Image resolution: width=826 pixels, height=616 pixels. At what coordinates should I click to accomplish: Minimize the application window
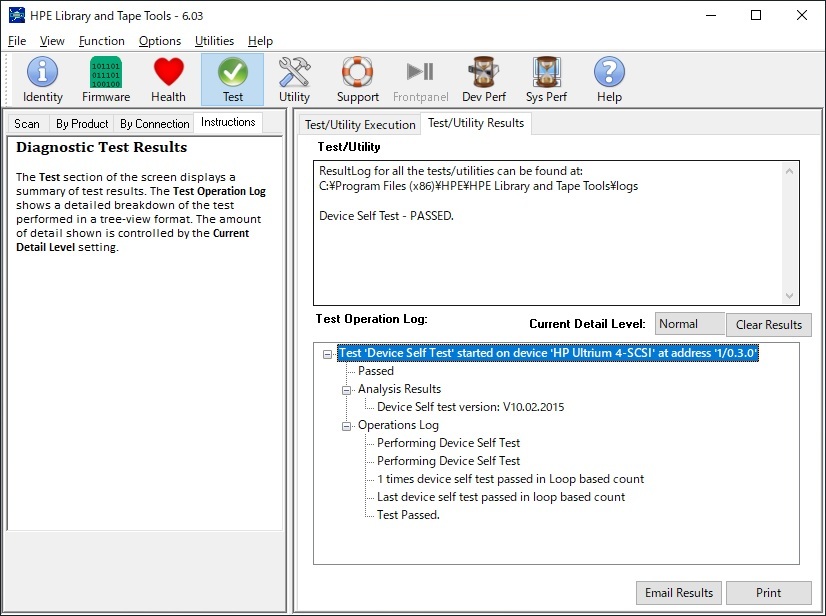(x=711, y=15)
